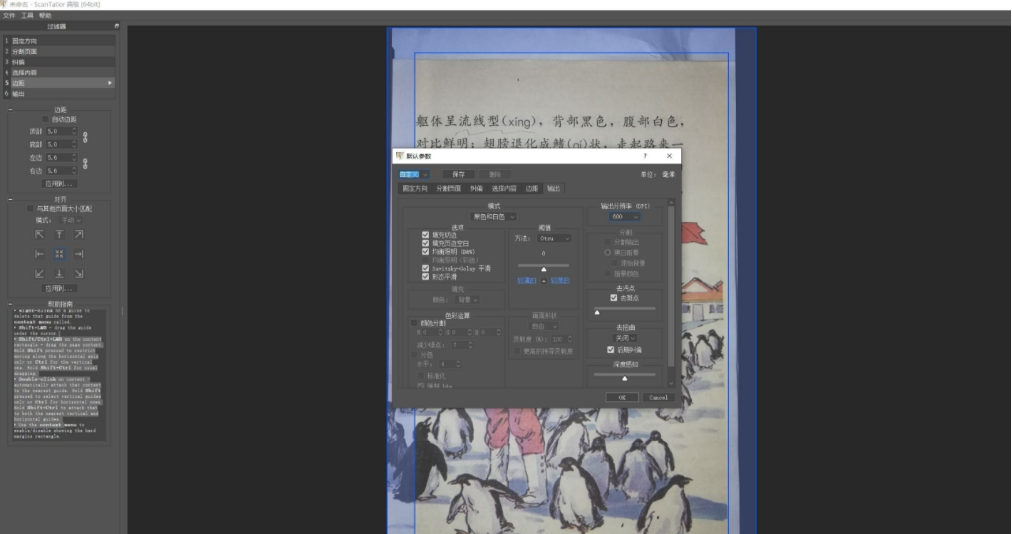The image size is (1012, 534).
Task: Disable the 去斑点 checkbox
Action: (x=614, y=298)
